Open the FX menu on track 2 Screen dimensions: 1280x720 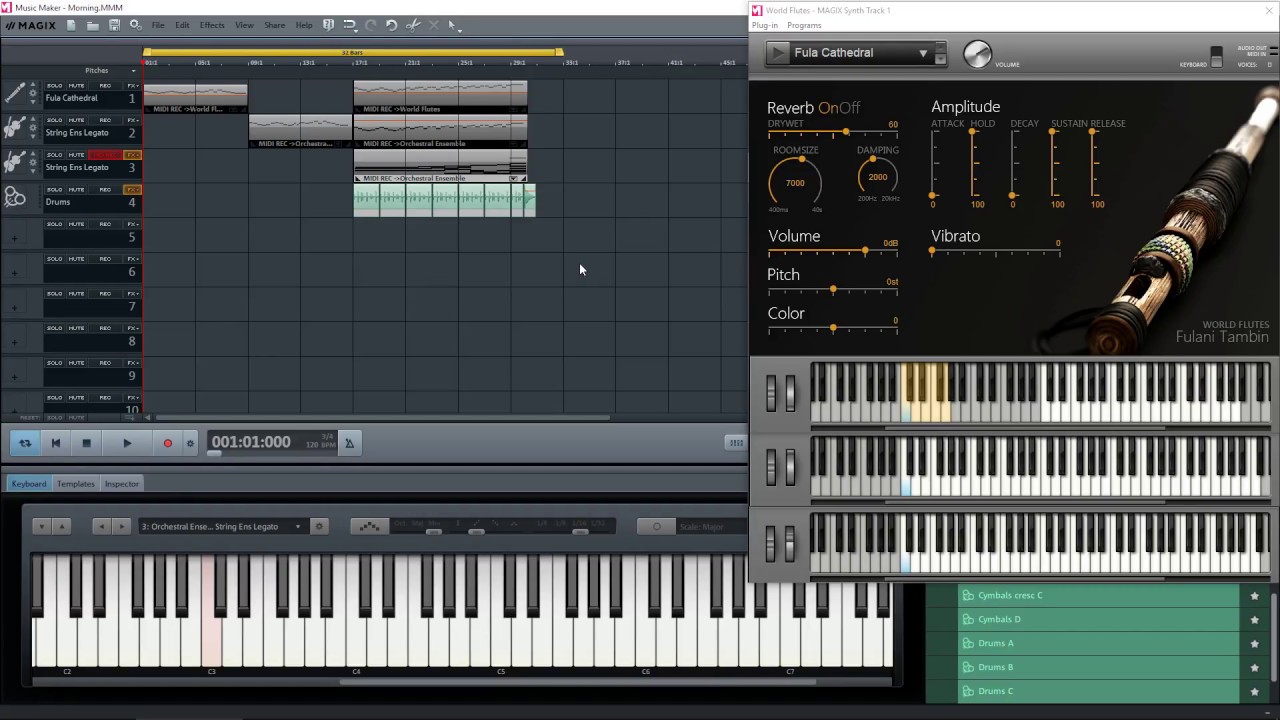[x=132, y=120]
